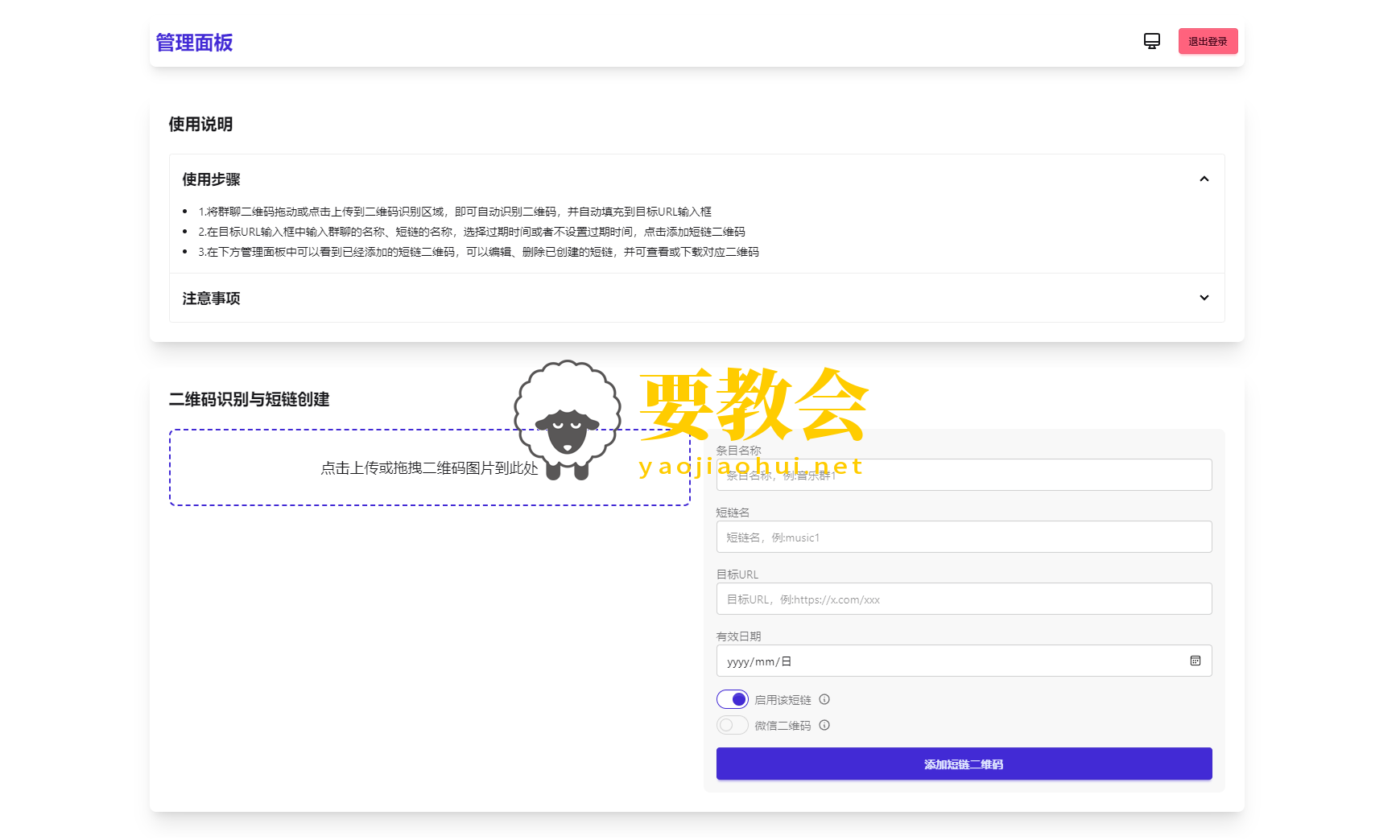1400x840 pixels.
Task: Focus the 短链名 input field
Action: [964, 537]
